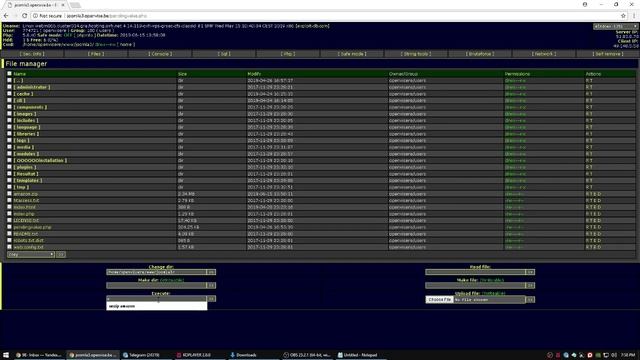Open the templates folder entry
Viewport: 640px width, 360px height.
click(x=28, y=180)
